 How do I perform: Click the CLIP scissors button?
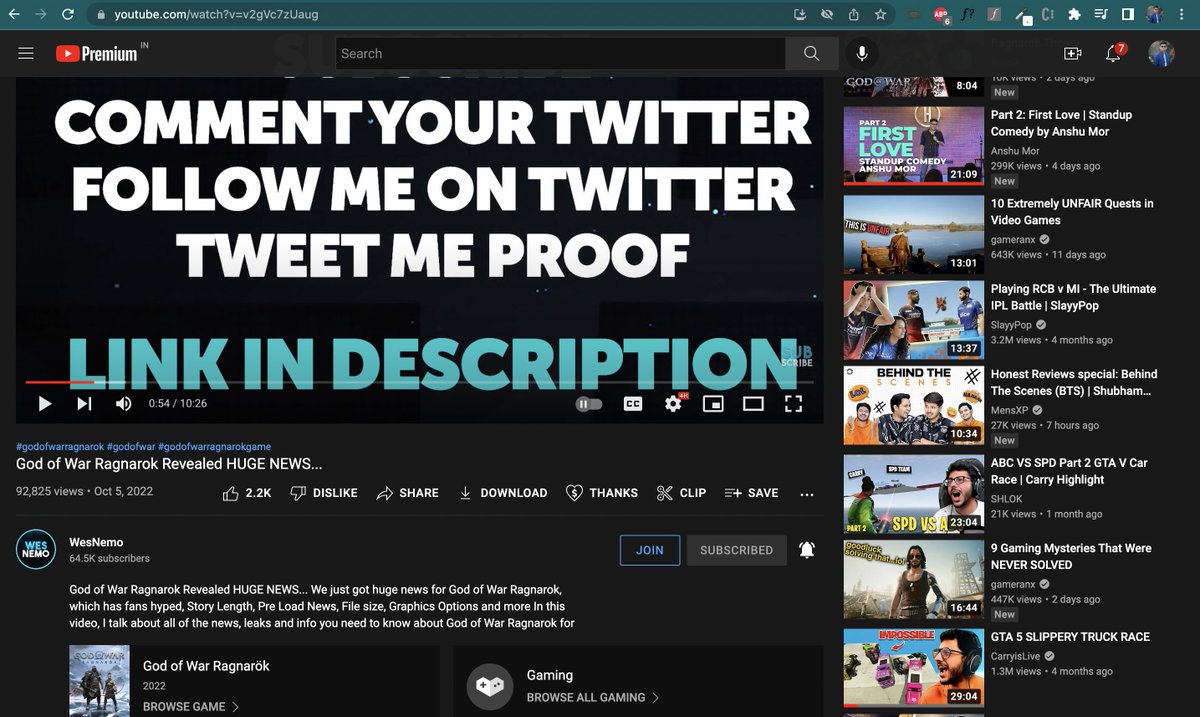[x=681, y=493]
